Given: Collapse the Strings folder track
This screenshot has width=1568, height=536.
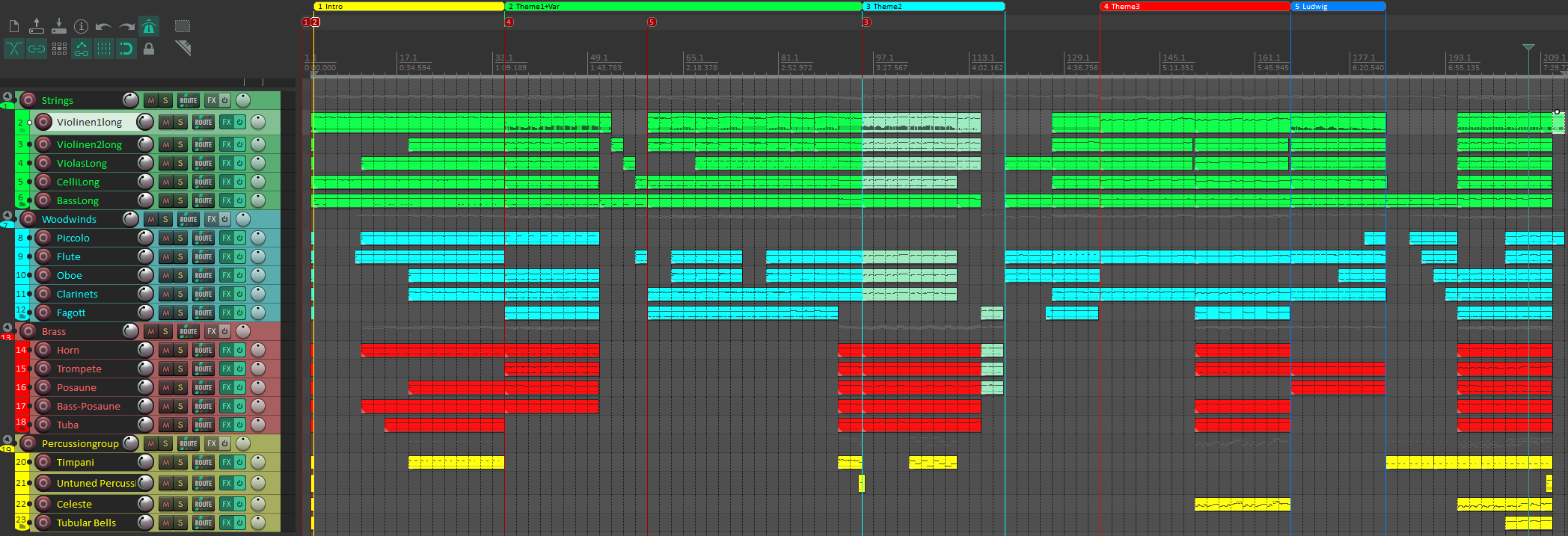Looking at the screenshot, I should pyautogui.click(x=7, y=97).
